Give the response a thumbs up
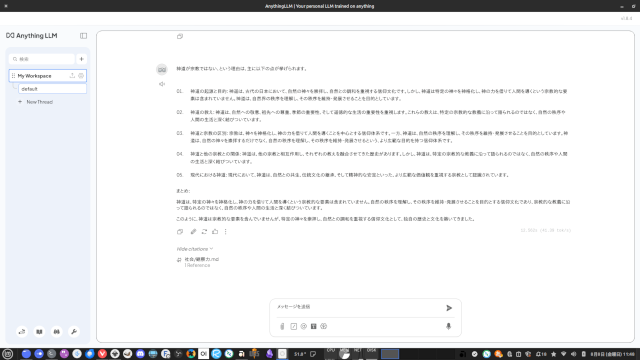The height and width of the screenshot is (360, 640). pyautogui.click(x=215, y=232)
